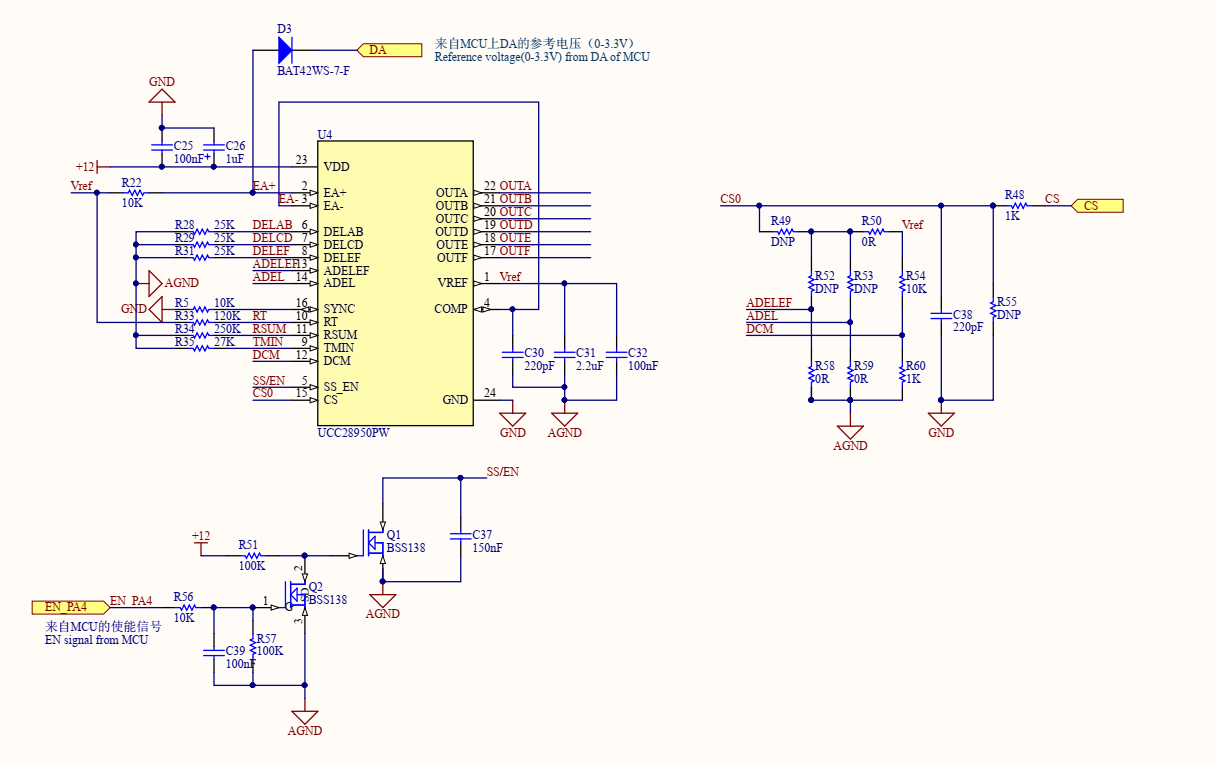
Task: Select 'EN signal from MCU' note text
Action: 96,640
